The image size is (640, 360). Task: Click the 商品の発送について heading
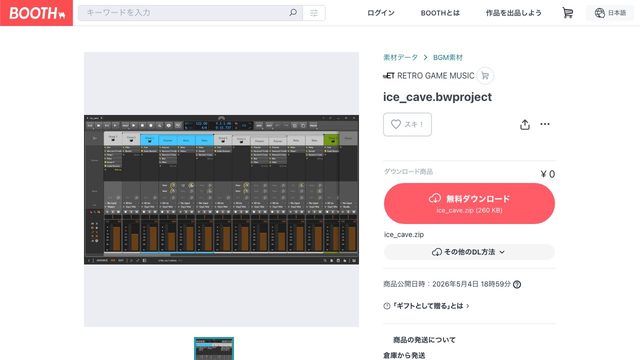[x=424, y=340]
